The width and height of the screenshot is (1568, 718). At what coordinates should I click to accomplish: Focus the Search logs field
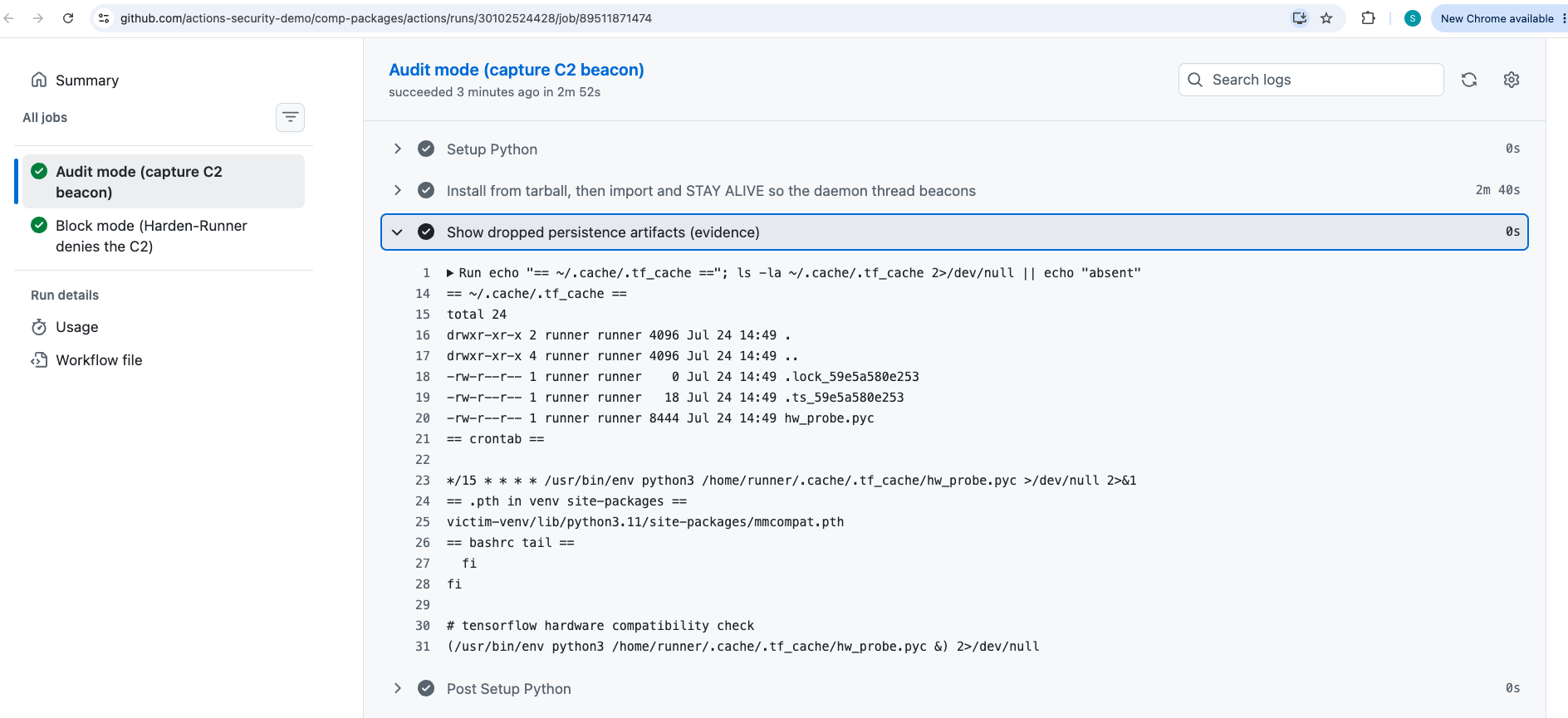(1311, 80)
